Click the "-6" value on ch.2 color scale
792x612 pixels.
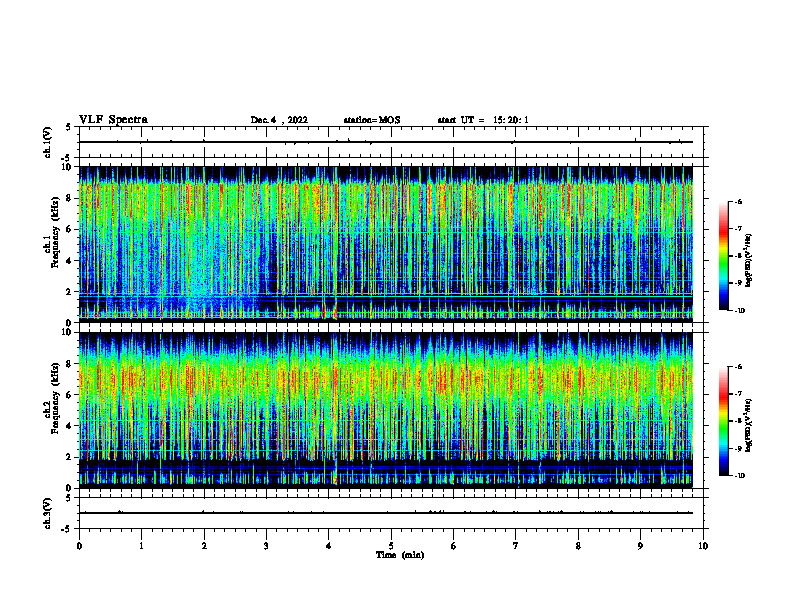(x=738, y=367)
